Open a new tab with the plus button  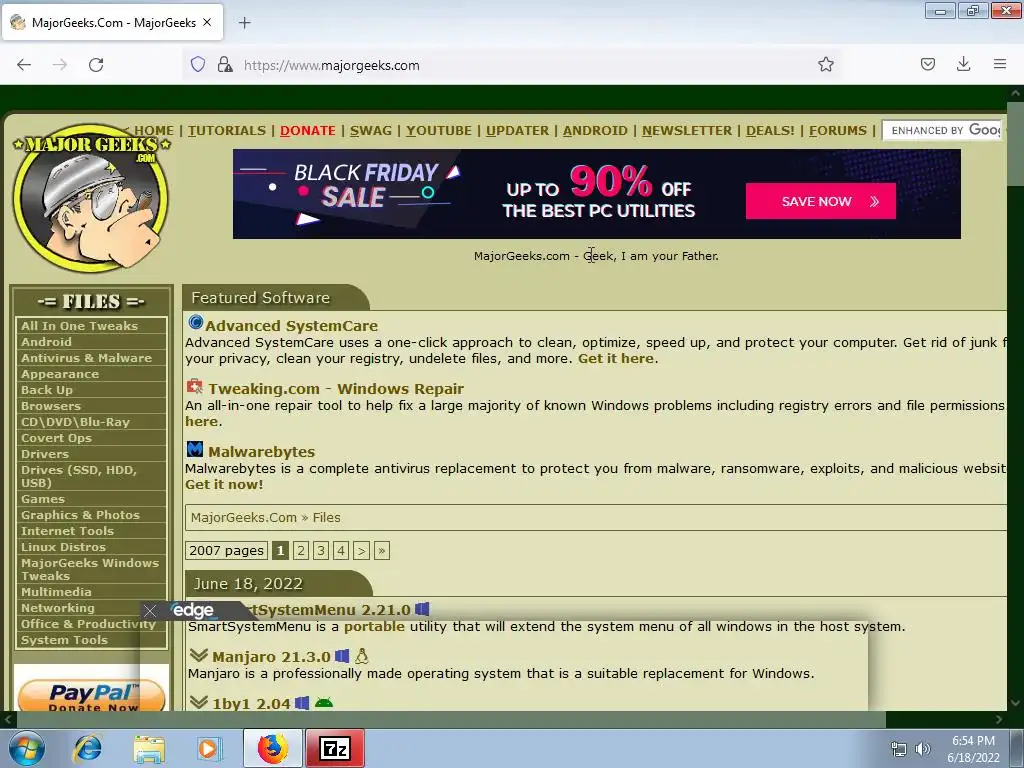point(244,23)
